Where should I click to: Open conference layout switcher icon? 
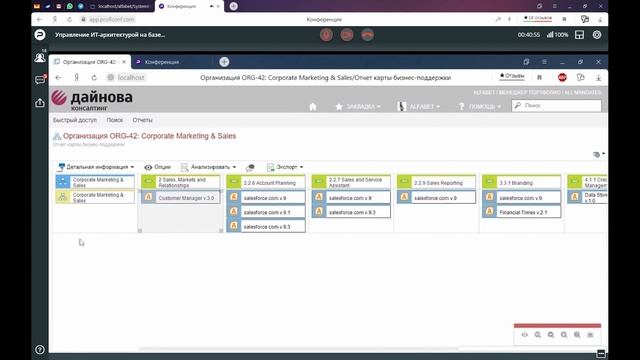(x=579, y=35)
